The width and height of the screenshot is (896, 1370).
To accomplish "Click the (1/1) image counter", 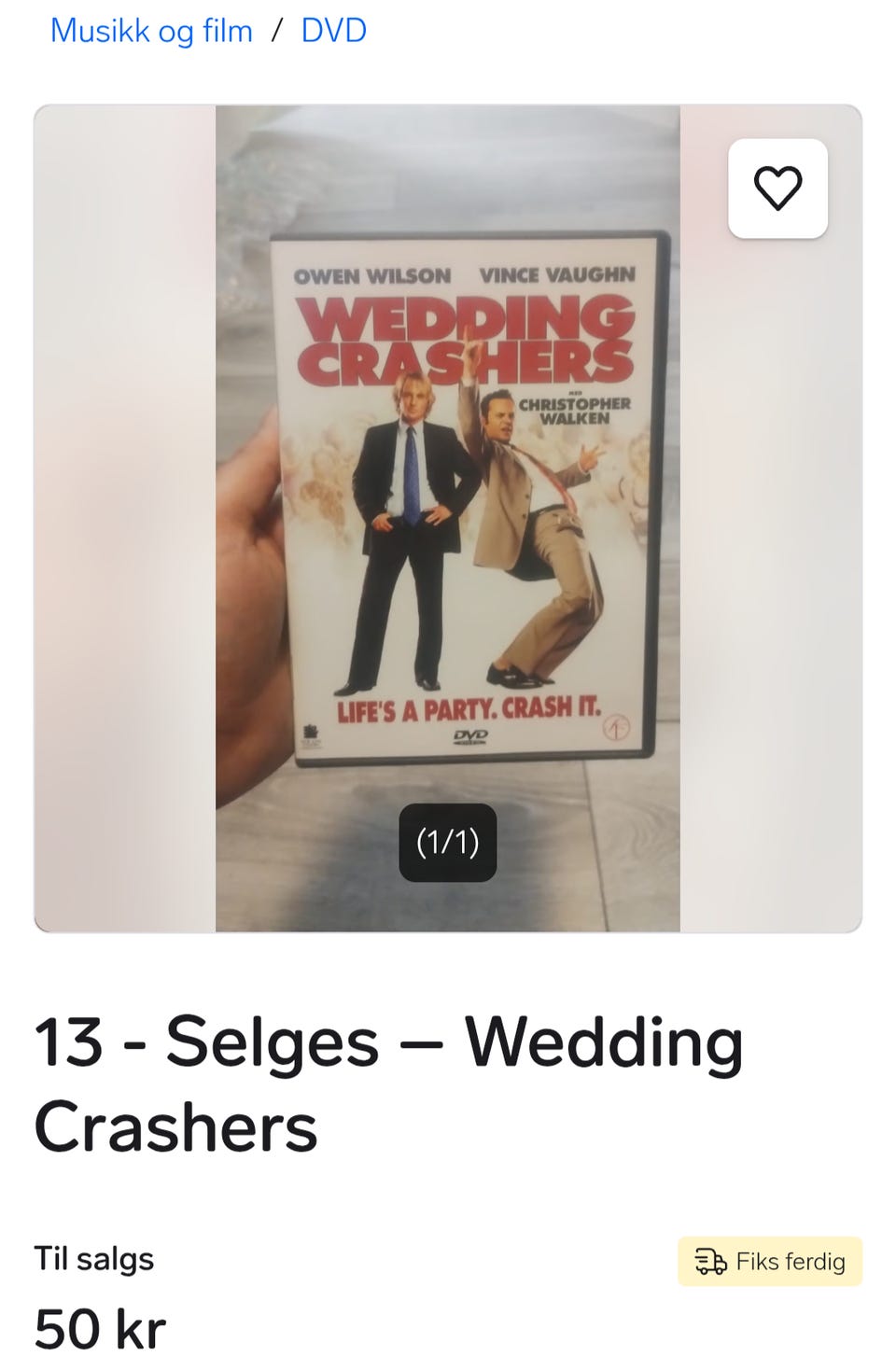I will click(448, 843).
